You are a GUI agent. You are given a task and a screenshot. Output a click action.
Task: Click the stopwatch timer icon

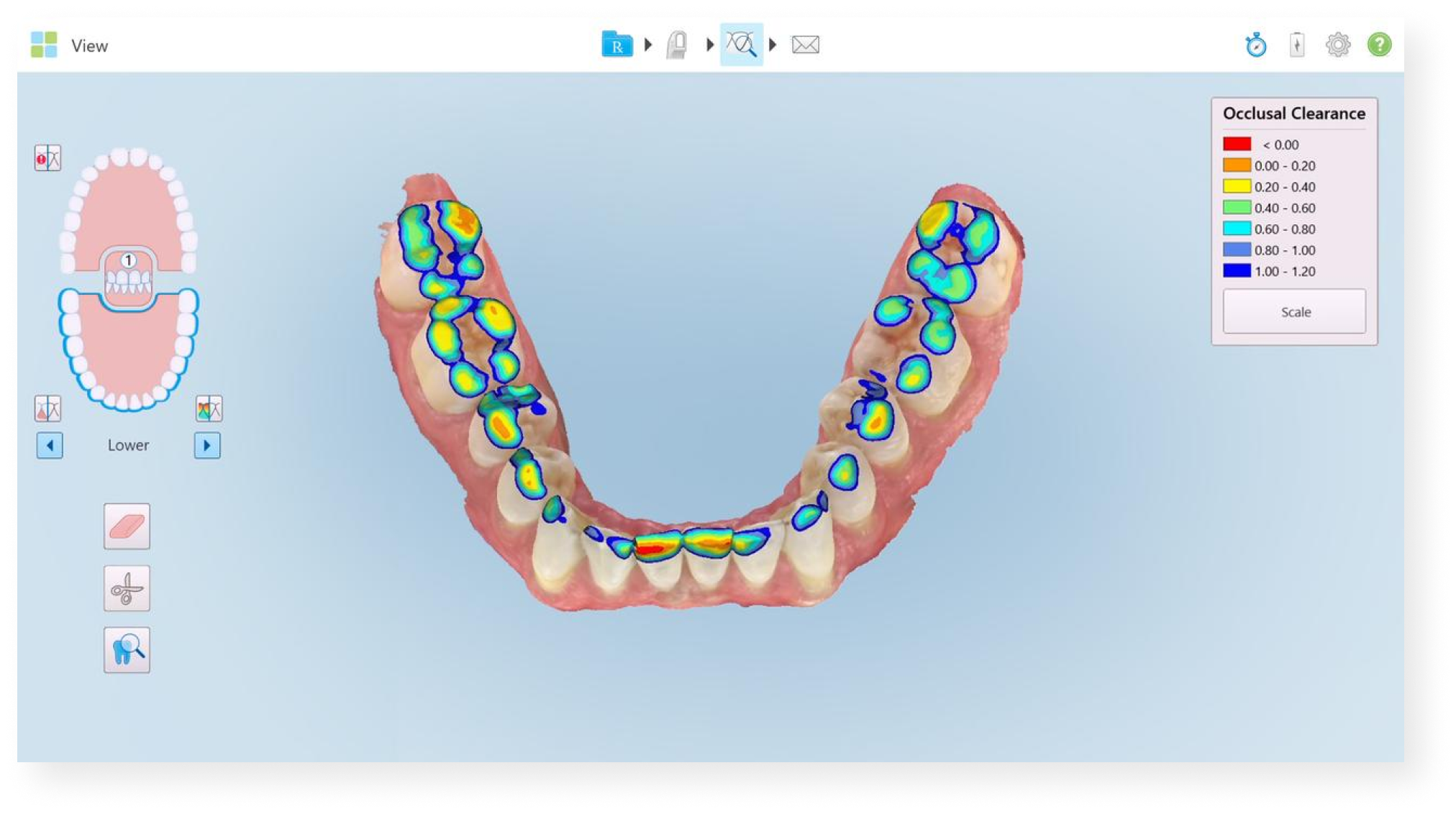click(1256, 45)
